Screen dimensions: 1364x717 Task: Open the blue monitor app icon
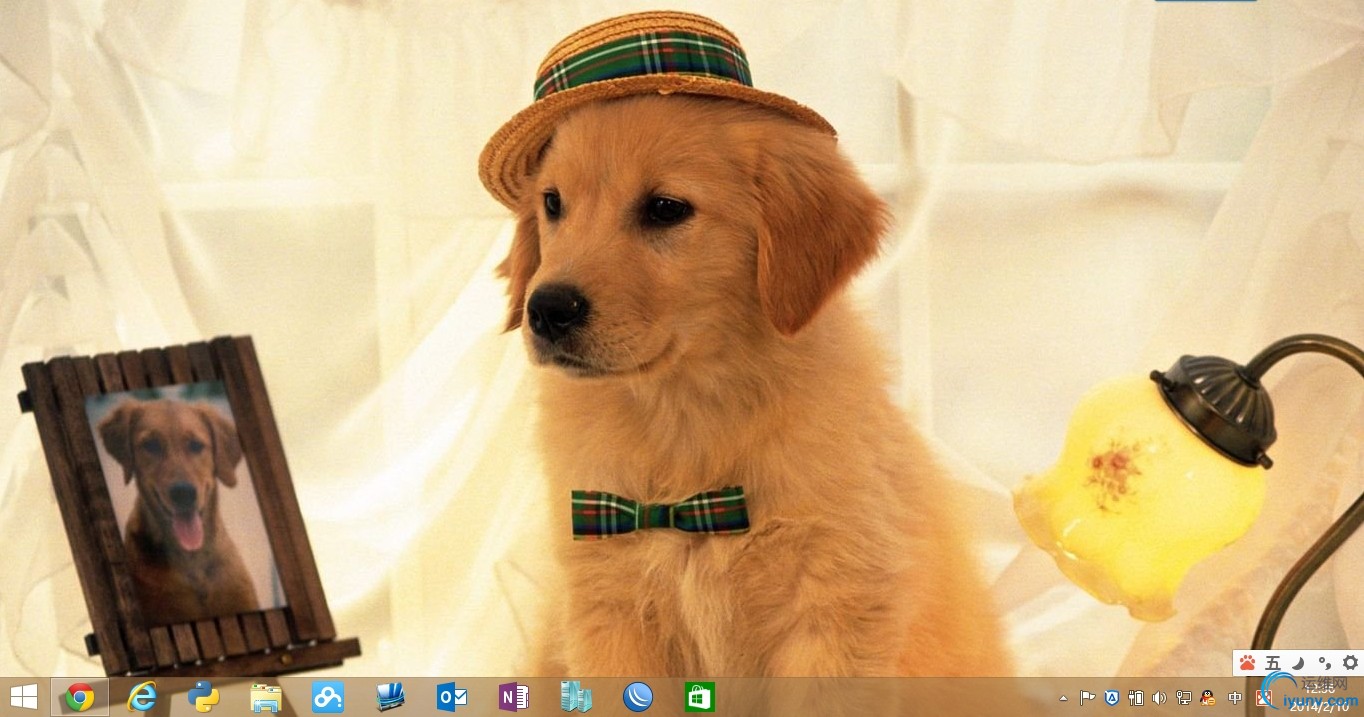[390, 697]
